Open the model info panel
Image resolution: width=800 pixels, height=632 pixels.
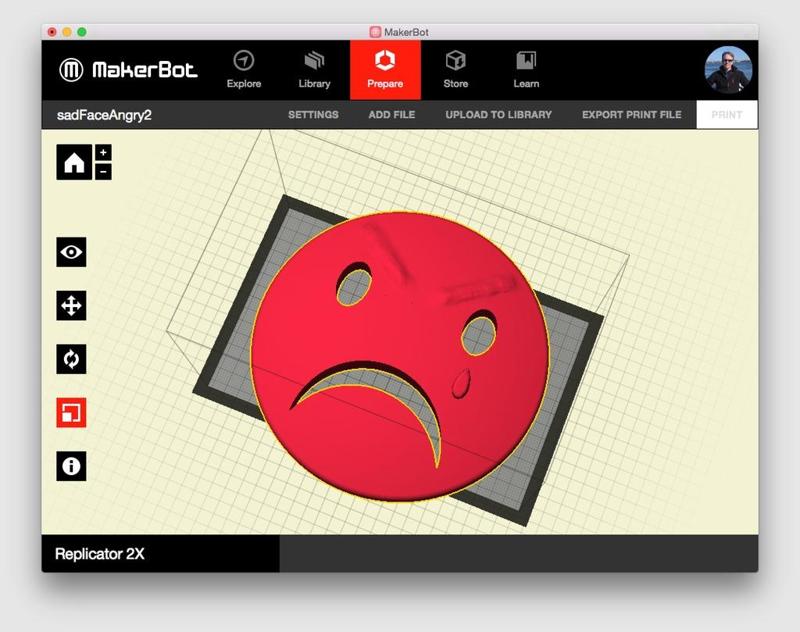pyautogui.click(x=71, y=466)
